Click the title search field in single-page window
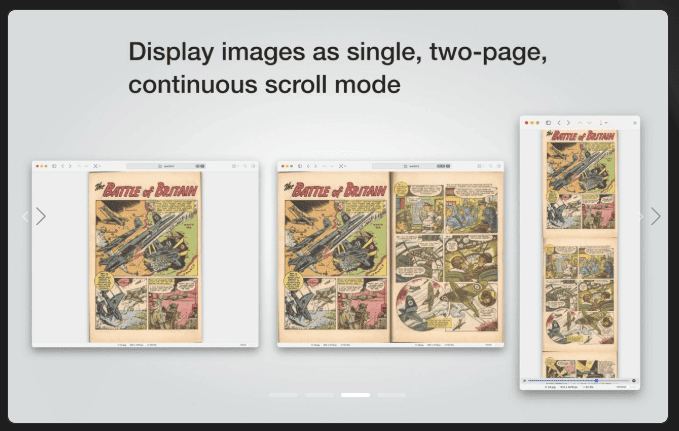 (166, 166)
